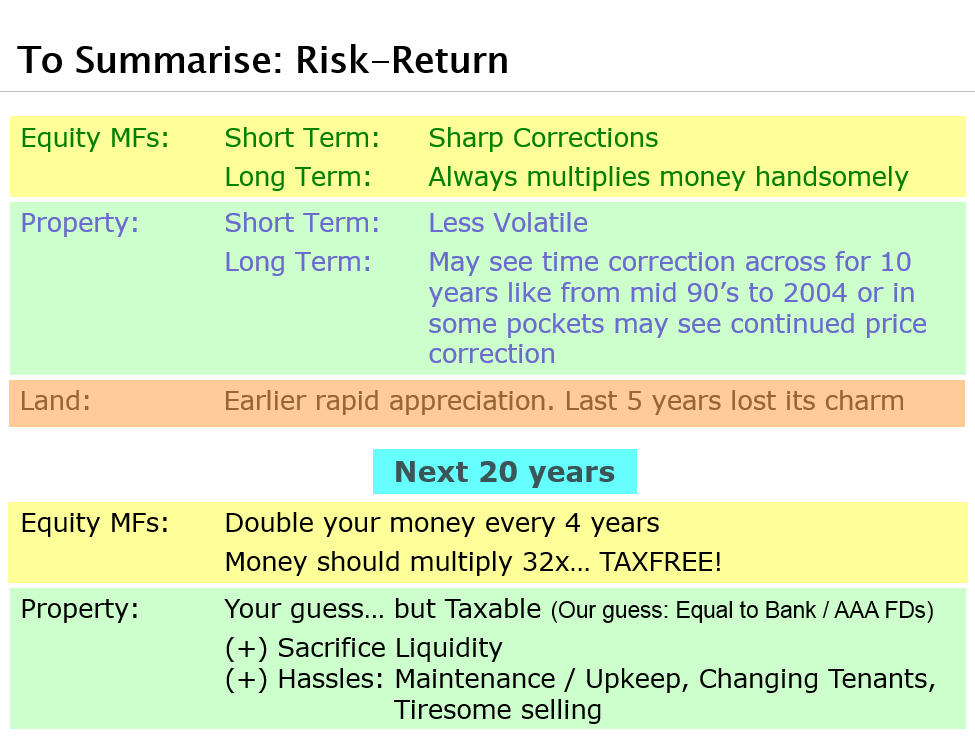975x744 pixels.
Task: Select 'Money should multiply 32x... TAXFREE!' line
Action: (x=473, y=562)
